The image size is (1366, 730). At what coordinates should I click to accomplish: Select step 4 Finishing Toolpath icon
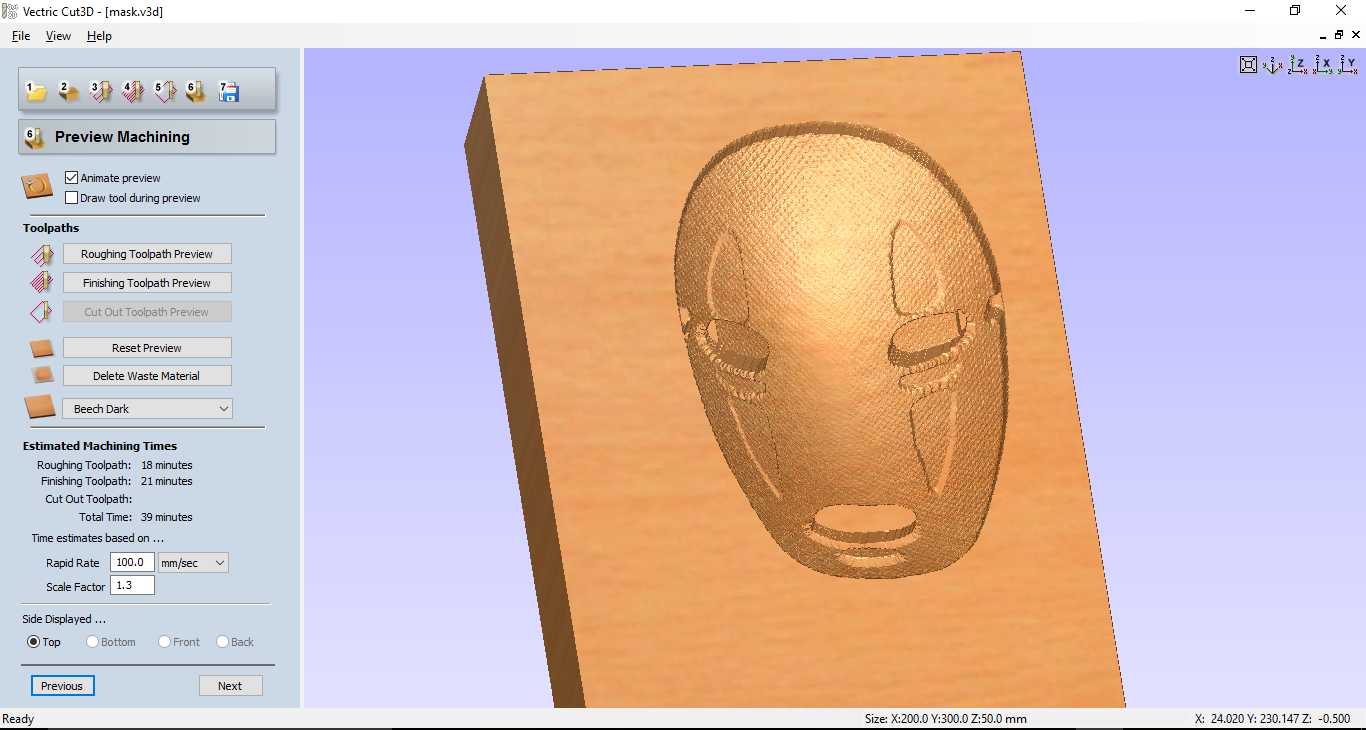[133, 90]
